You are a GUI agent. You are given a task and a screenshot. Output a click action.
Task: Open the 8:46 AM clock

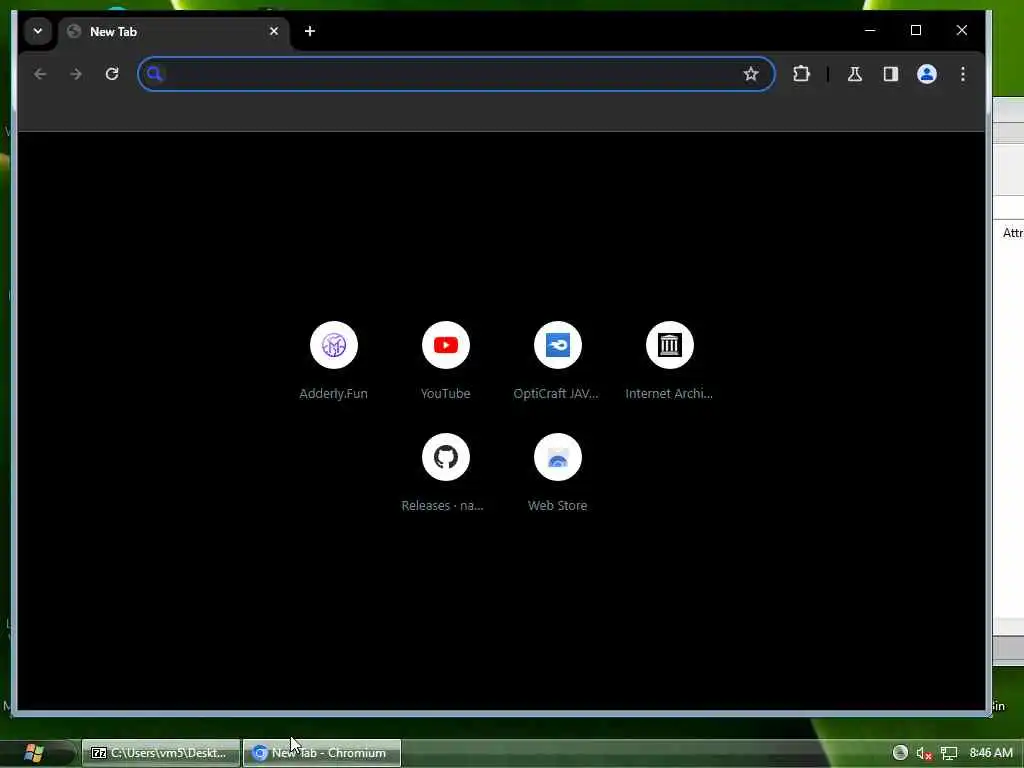(x=991, y=753)
